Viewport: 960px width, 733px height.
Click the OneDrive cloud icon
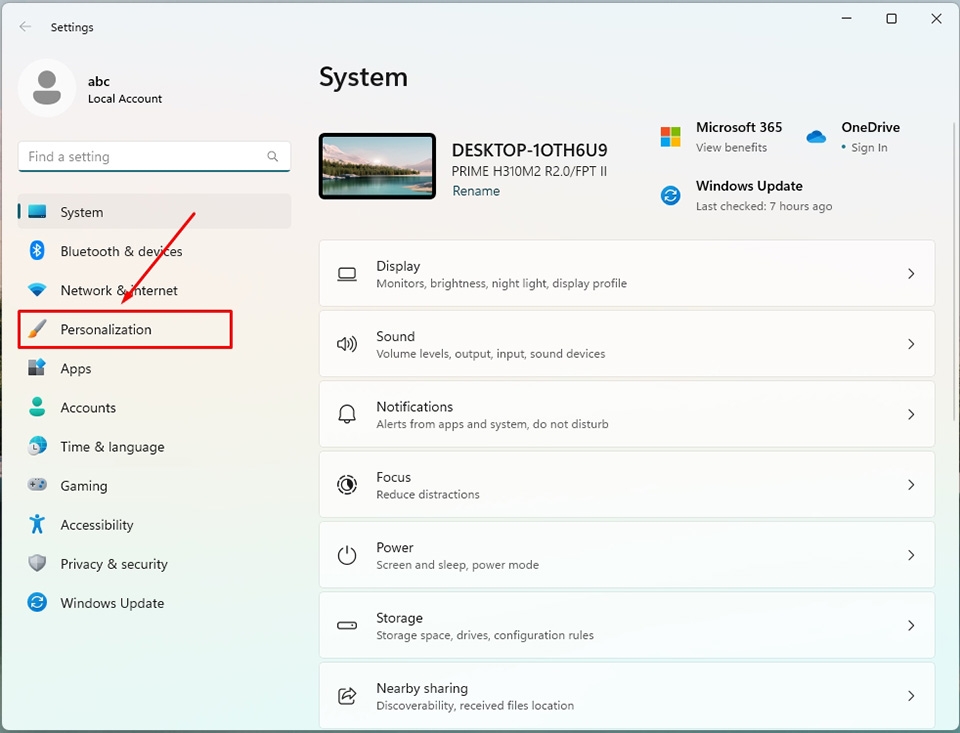click(x=816, y=137)
